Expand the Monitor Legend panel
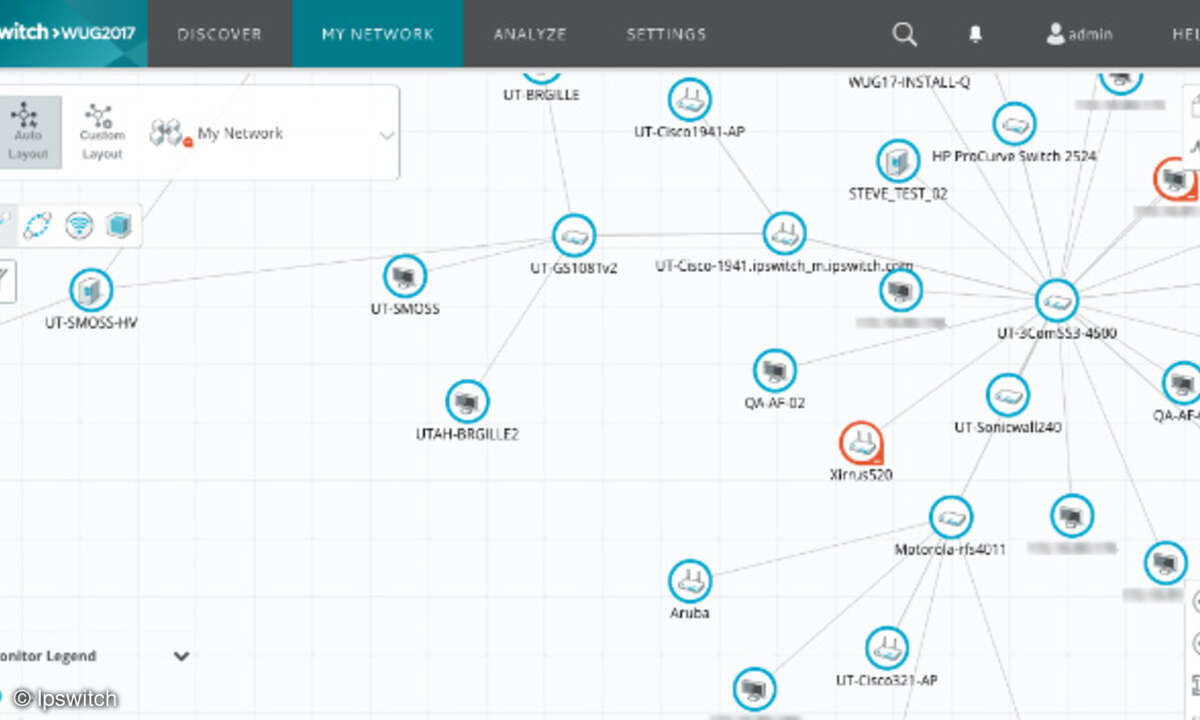Screen dimensions: 1200x720 click(x=181, y=656)
